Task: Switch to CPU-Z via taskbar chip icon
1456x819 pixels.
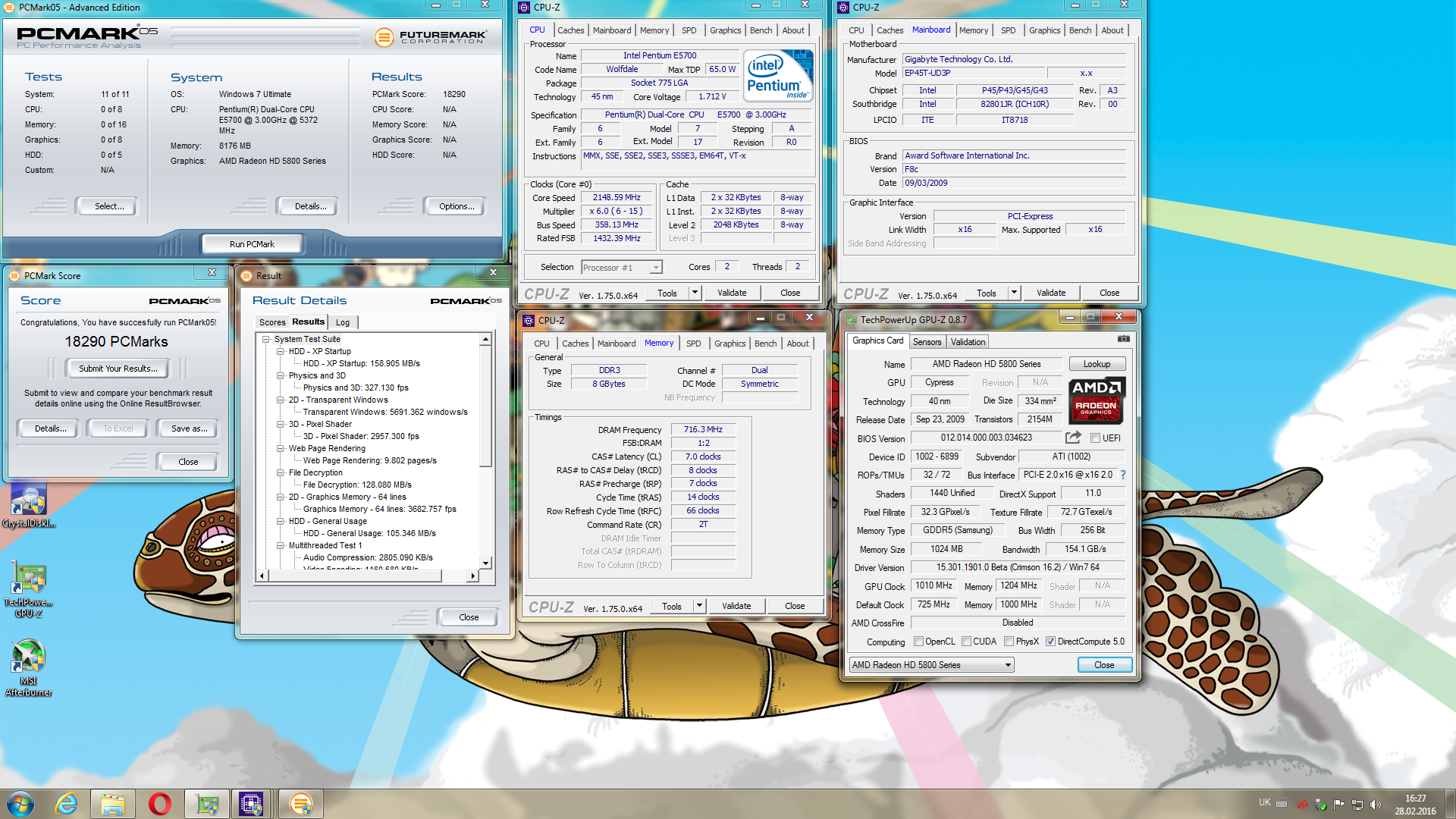Action: tap(251, 804)
